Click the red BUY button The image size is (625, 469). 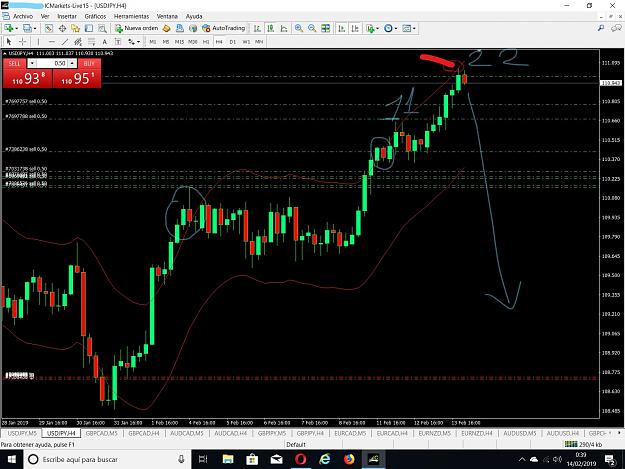[89, 63]
